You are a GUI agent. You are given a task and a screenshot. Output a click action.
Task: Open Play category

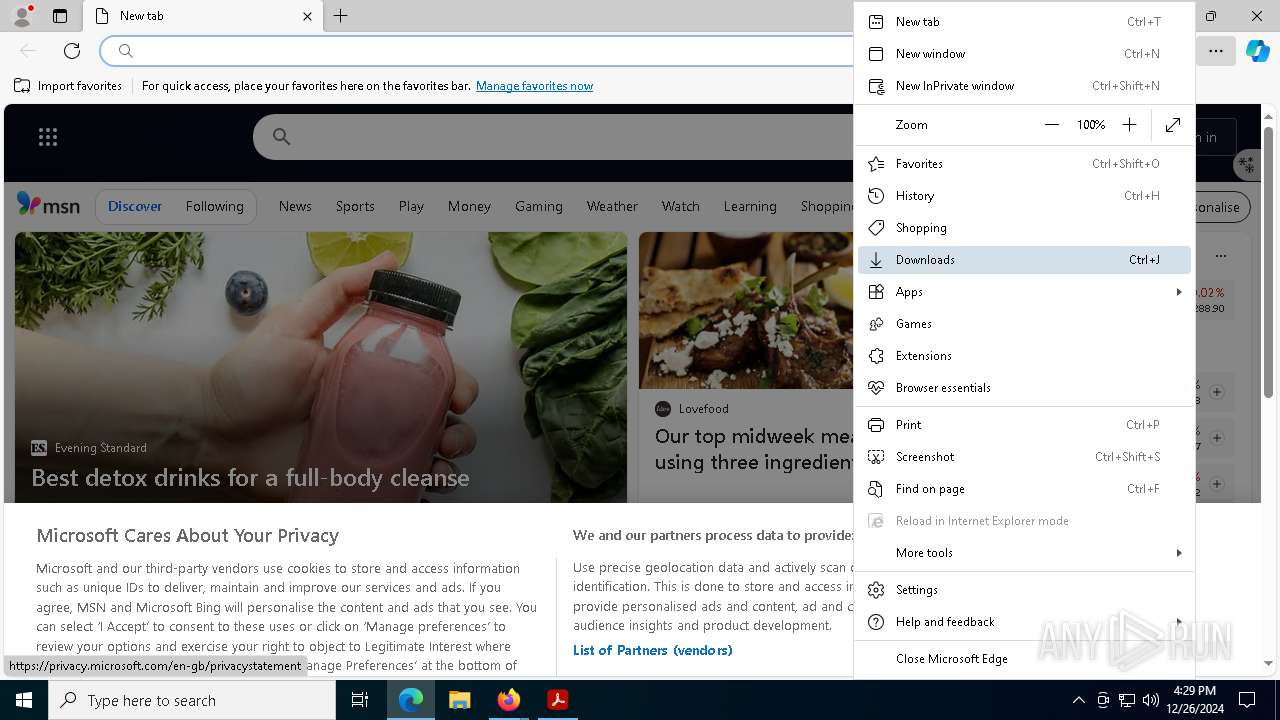[x=411, y=206]
